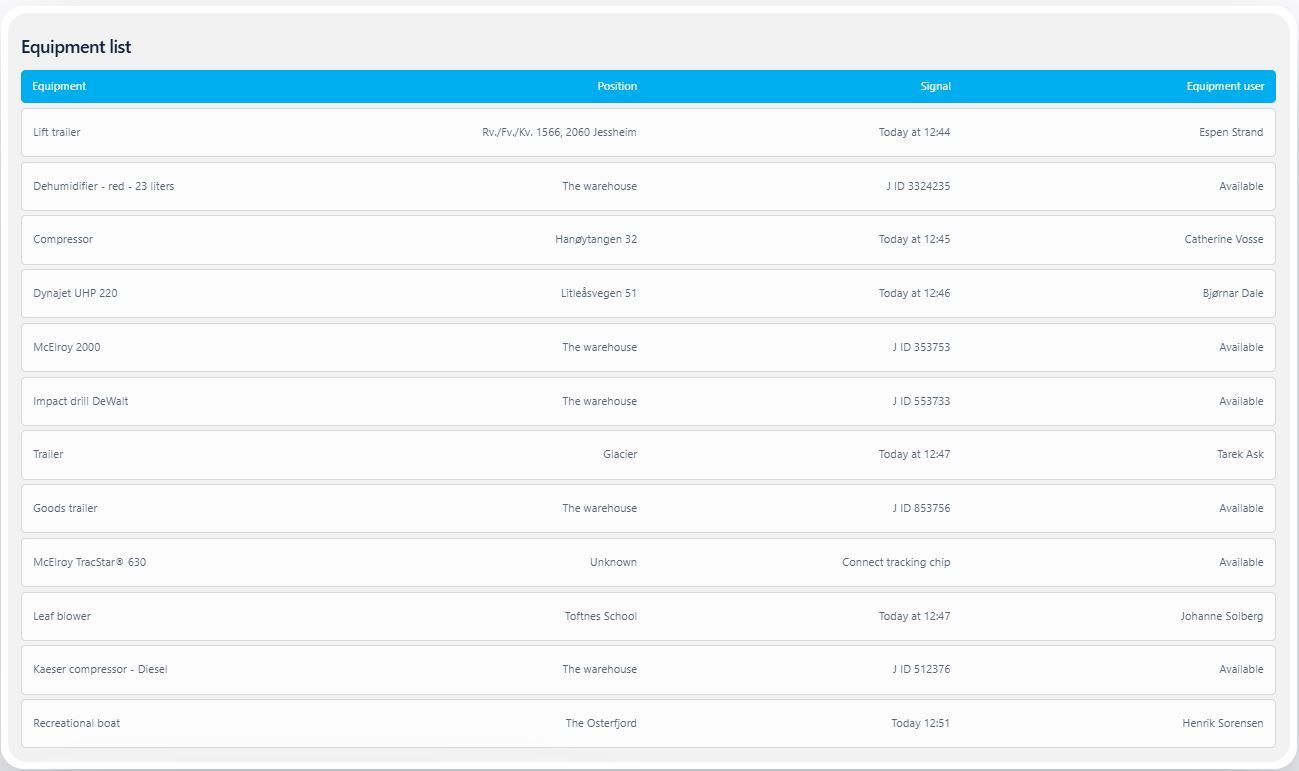Open the Recreational boat row

pos(77,723)
